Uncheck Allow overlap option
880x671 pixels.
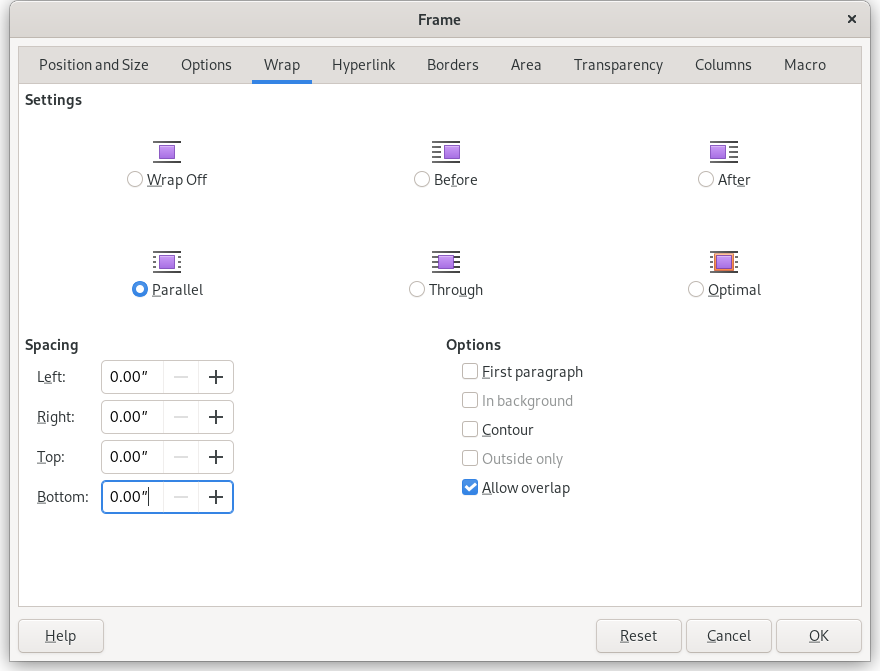(x=470, y=488)
